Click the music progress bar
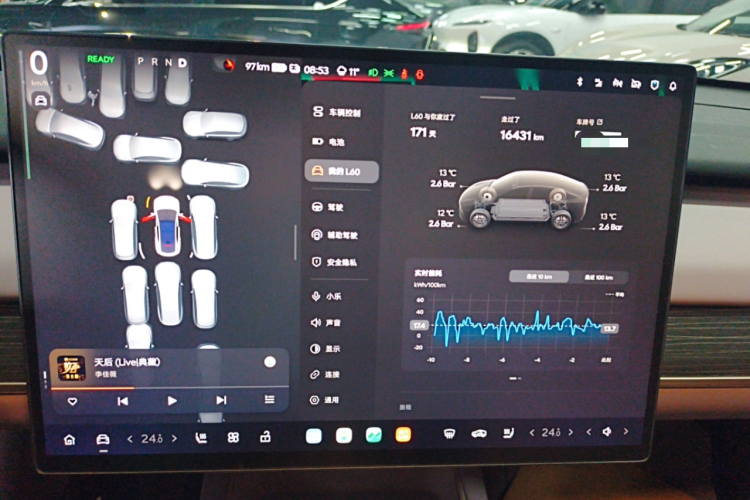This screenshot has width=750, height=500. (170, 387)
